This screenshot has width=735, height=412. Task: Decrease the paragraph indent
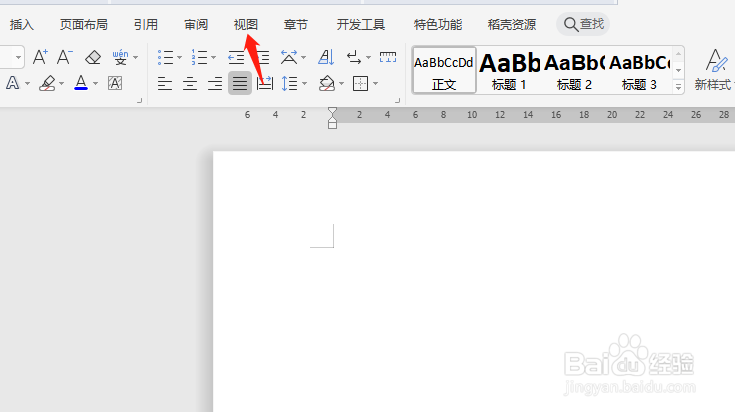point(236,57)
